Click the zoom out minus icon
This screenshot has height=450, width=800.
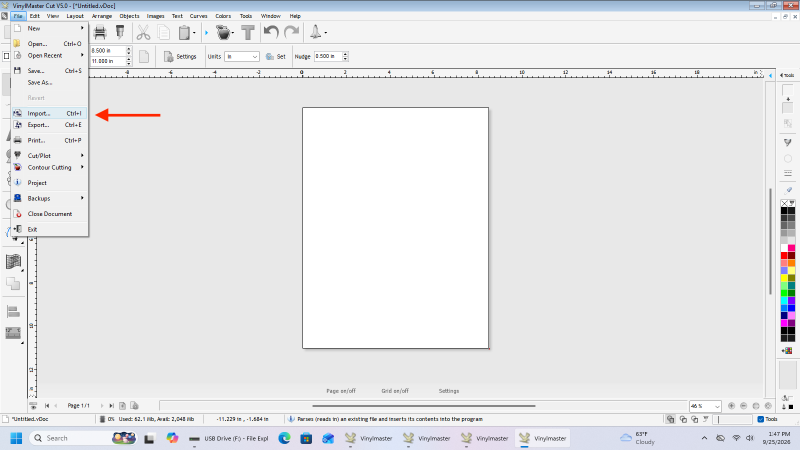click(x=743, y=406)
